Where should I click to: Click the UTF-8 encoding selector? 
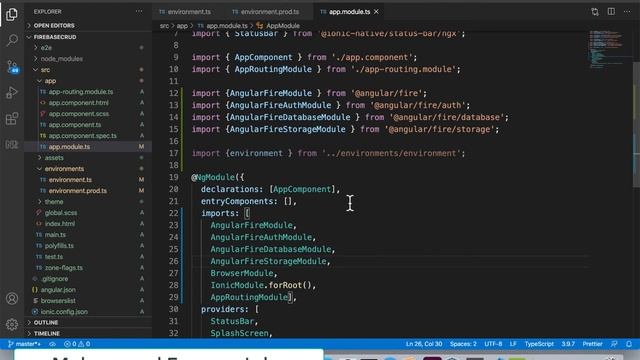click(493, 344)
